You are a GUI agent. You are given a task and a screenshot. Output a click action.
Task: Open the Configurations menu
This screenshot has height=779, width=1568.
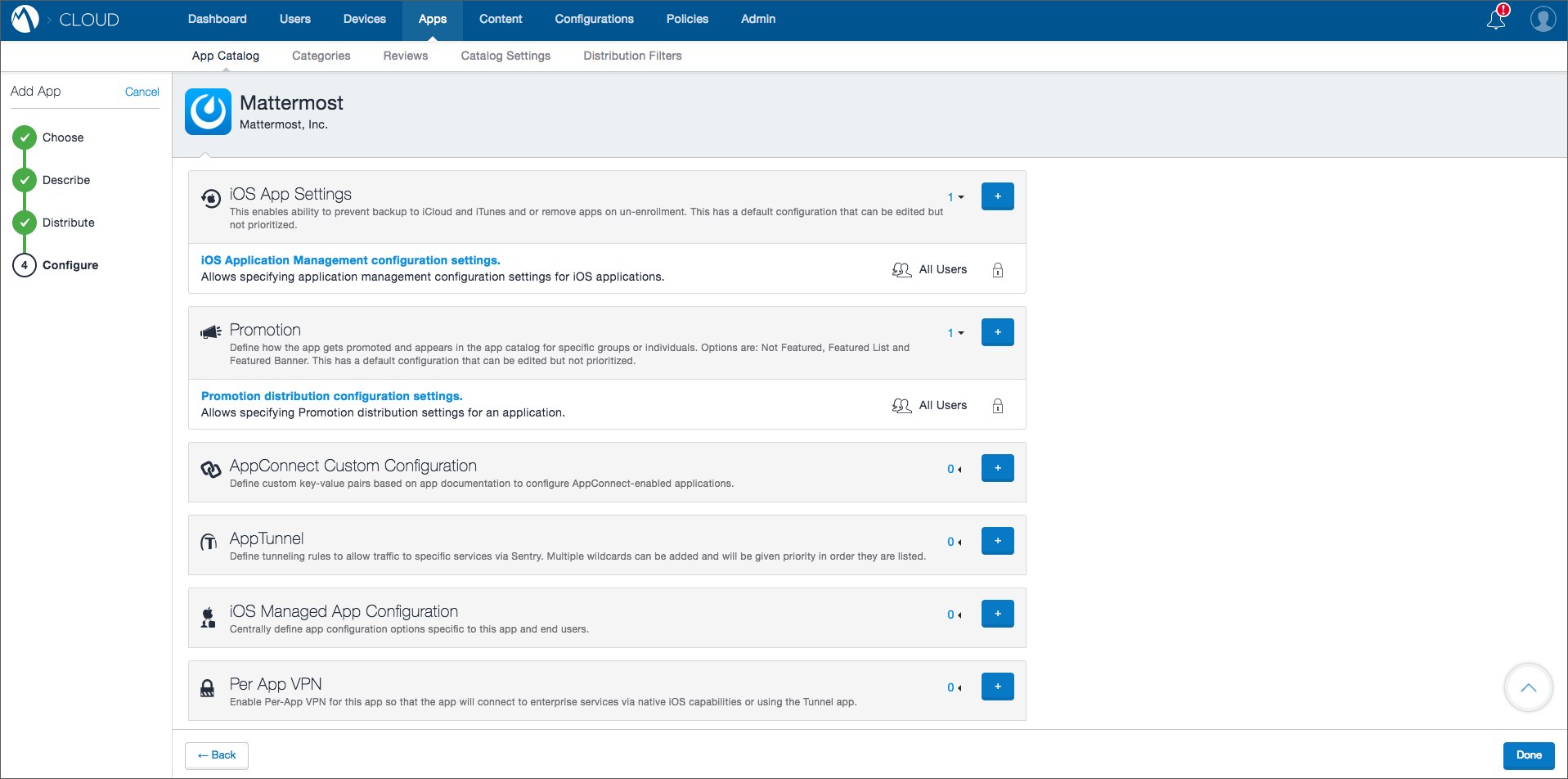595,19
